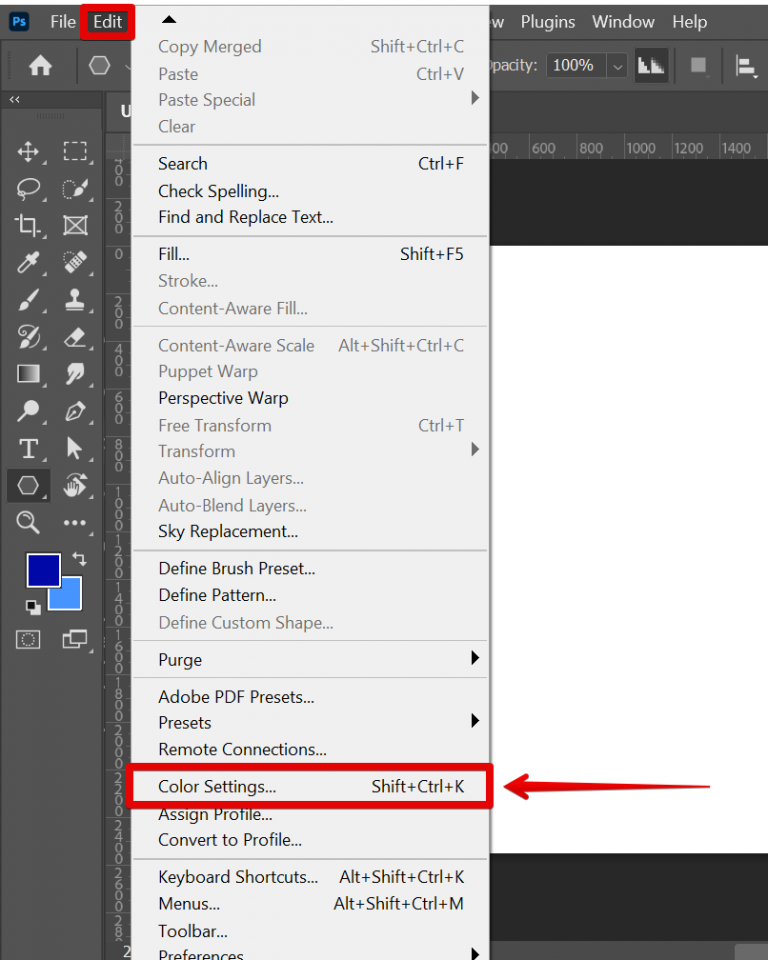The height and width of the screenshot is (960, 768).
Task: Expand the Presets submenu
Action: tap(475, 722)
